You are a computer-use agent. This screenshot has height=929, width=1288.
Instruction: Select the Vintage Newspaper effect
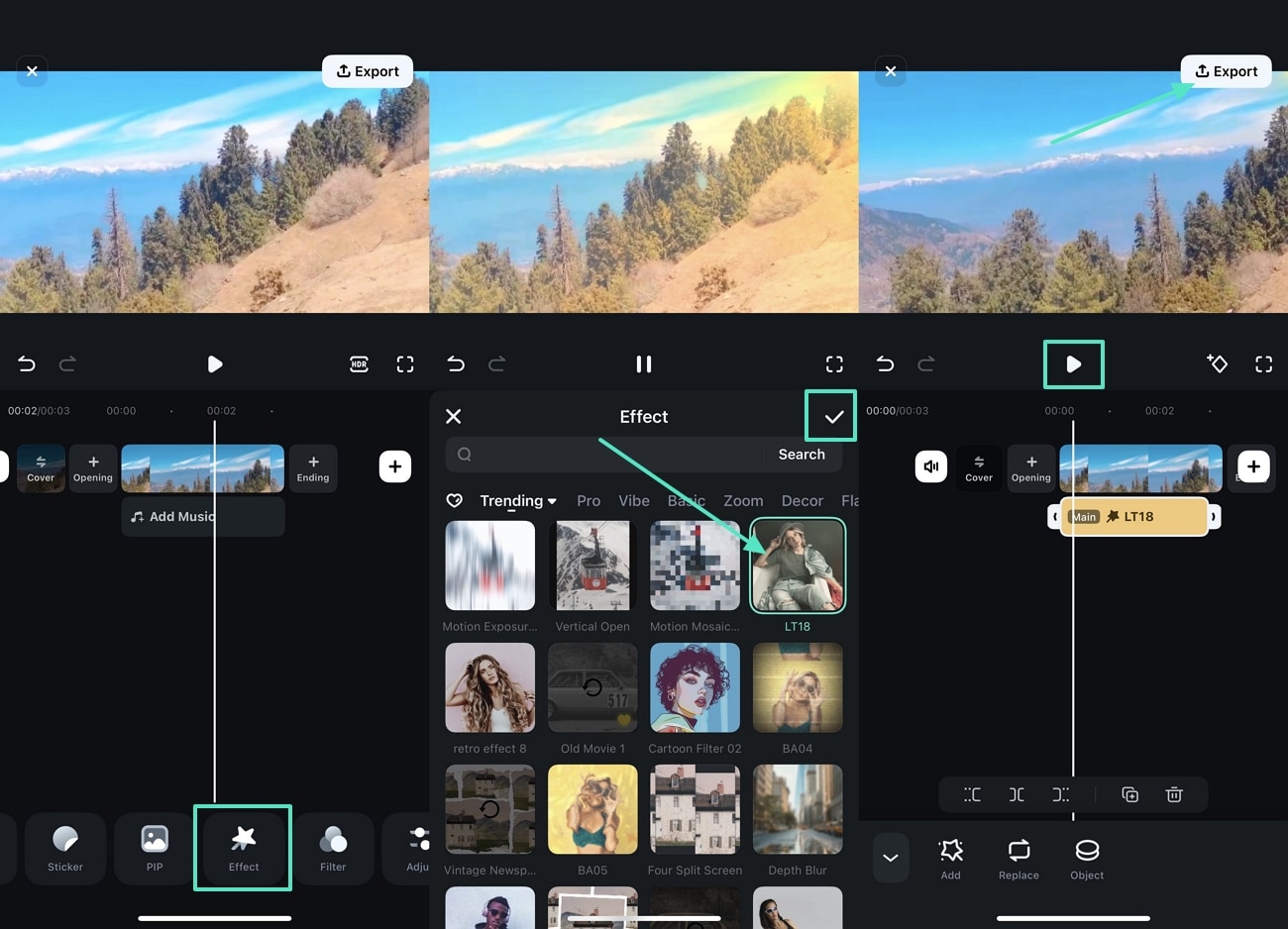tap(489, 809)
